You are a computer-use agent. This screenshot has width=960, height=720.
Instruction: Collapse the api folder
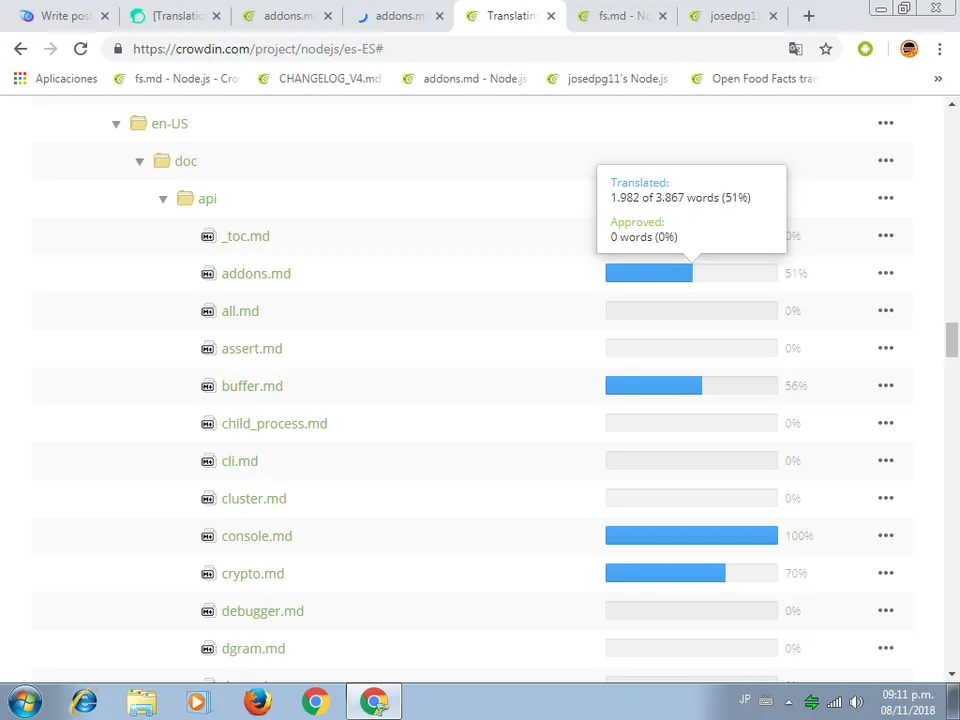163,199
